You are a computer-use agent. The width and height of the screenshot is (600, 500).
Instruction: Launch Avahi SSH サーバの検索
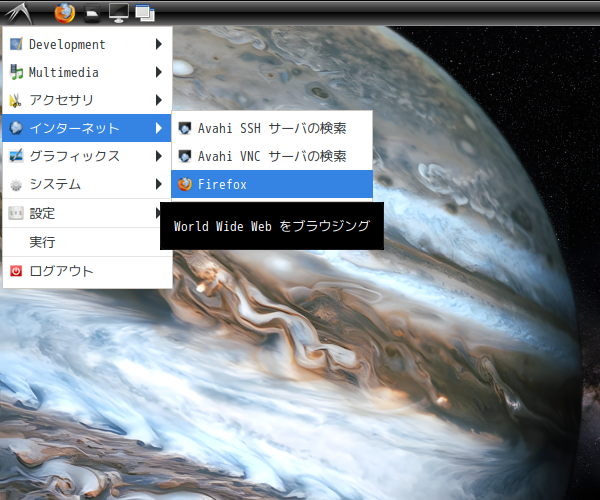272,128
